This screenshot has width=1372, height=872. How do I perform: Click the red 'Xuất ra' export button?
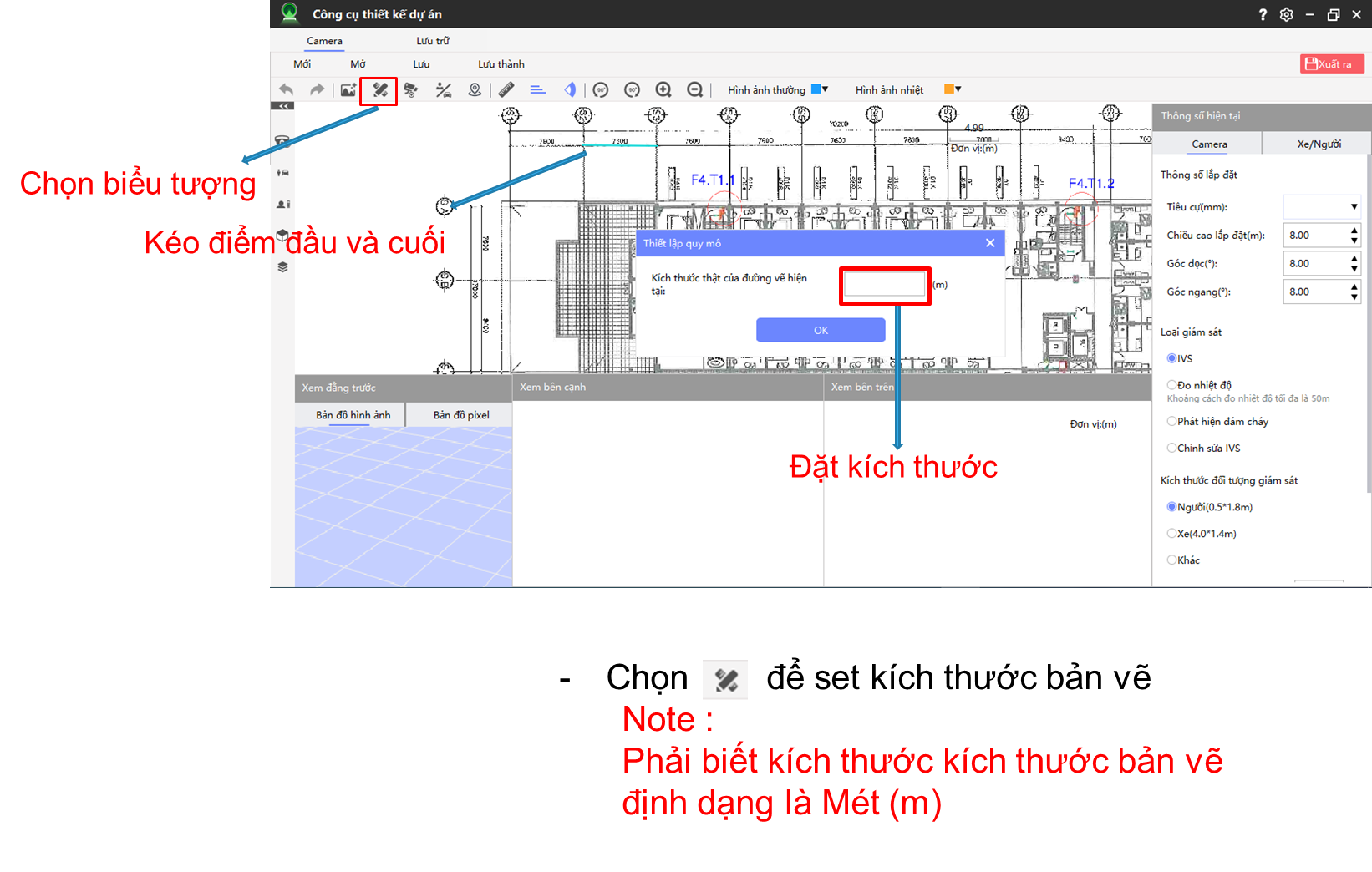click(1332, 64)
